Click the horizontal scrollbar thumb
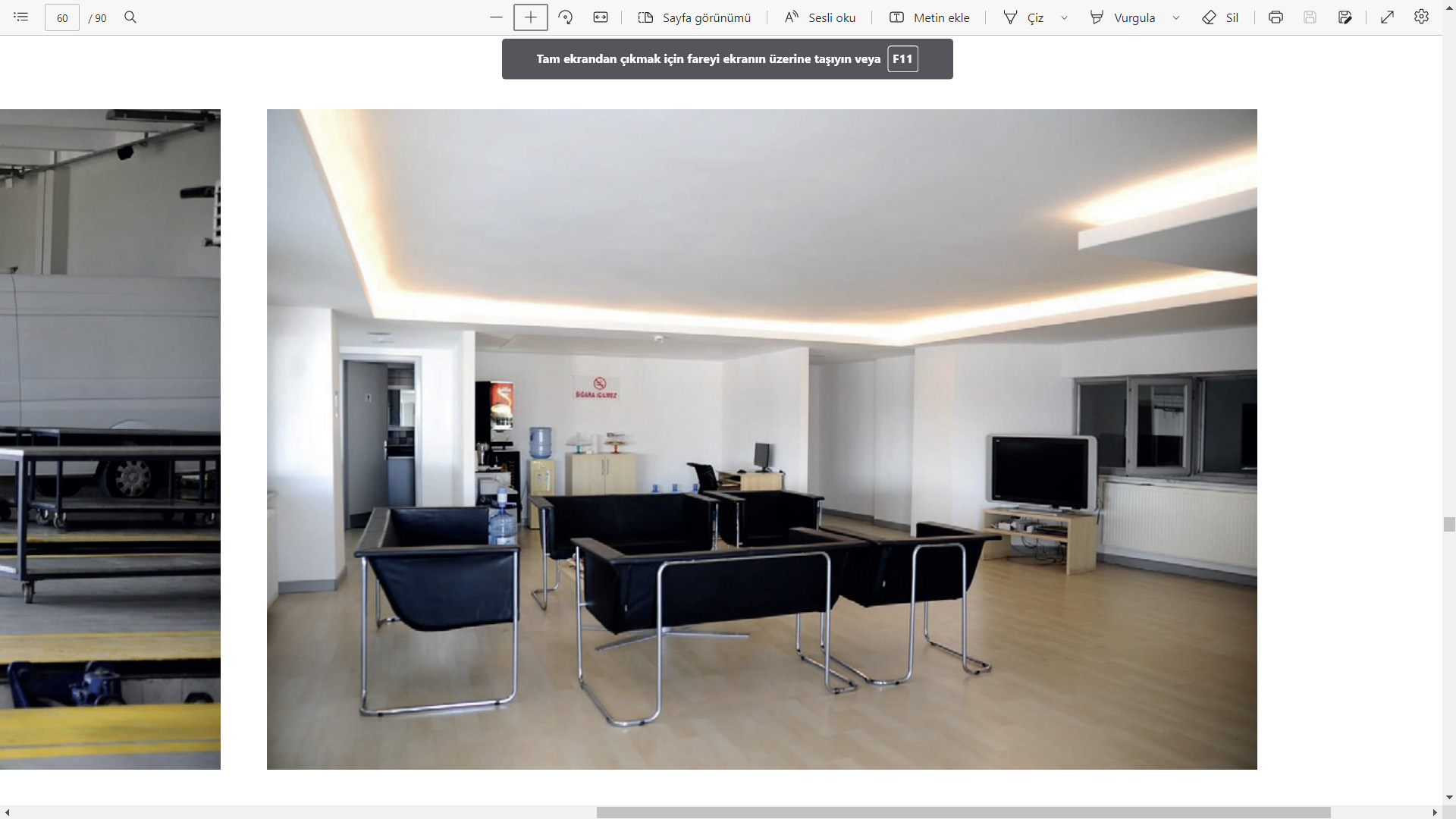 click(x=963, y=812)
